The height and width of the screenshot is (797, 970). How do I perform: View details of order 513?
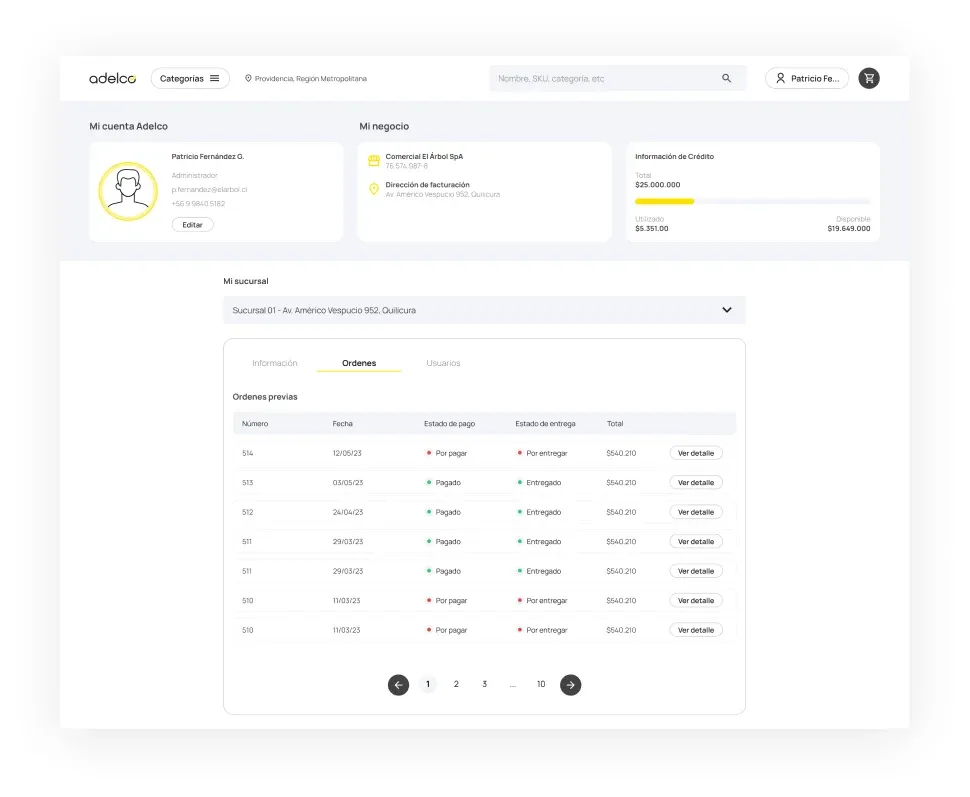(x=696, y=483)
